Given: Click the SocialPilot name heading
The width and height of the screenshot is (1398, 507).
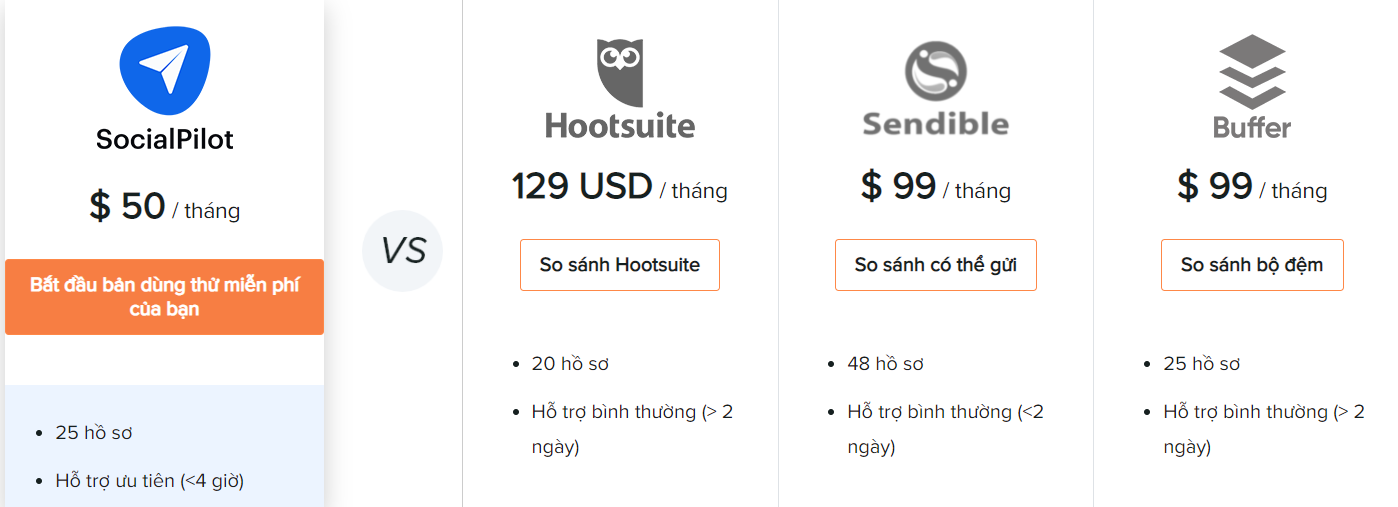Looking at the screenshot, I should coord(164,139).
